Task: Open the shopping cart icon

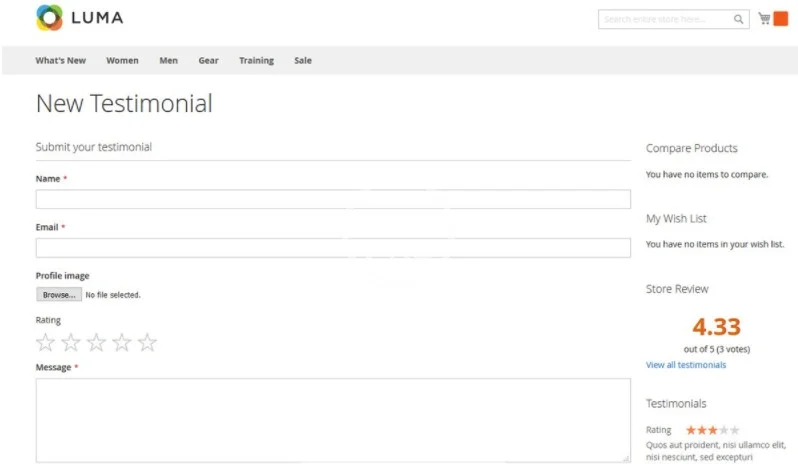Action: tap(765, 19)
